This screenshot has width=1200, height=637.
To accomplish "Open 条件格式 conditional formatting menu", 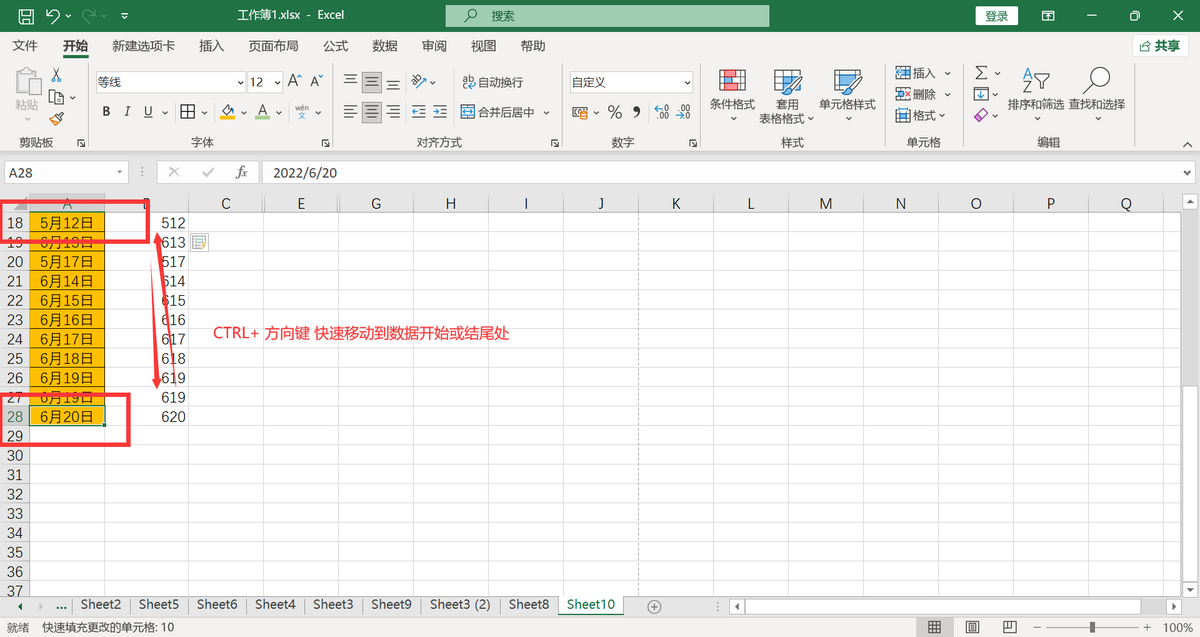I will click(732, 96).
